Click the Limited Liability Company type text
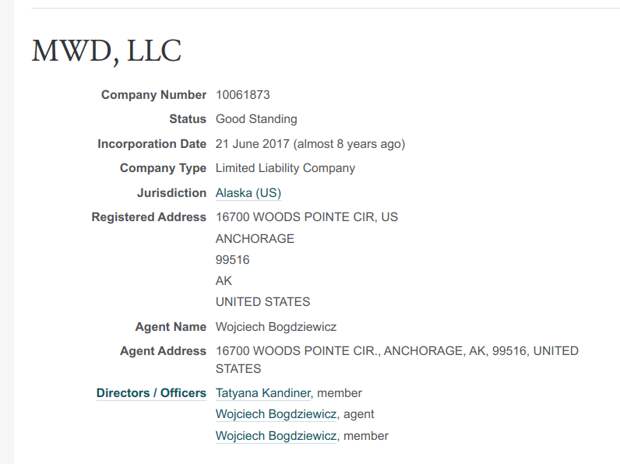The height and width of the screenshot is (464, 620). click(285, 168)
